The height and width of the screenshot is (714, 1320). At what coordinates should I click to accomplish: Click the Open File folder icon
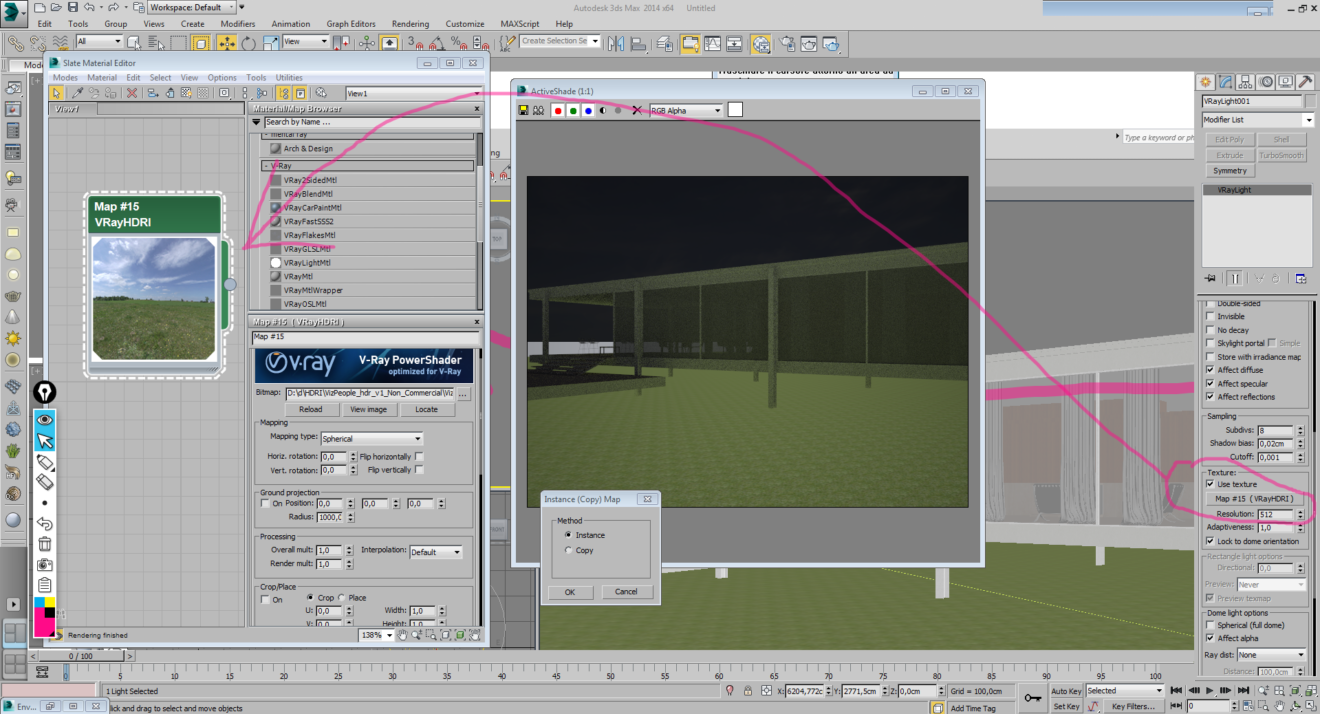(x=56, y=7)
